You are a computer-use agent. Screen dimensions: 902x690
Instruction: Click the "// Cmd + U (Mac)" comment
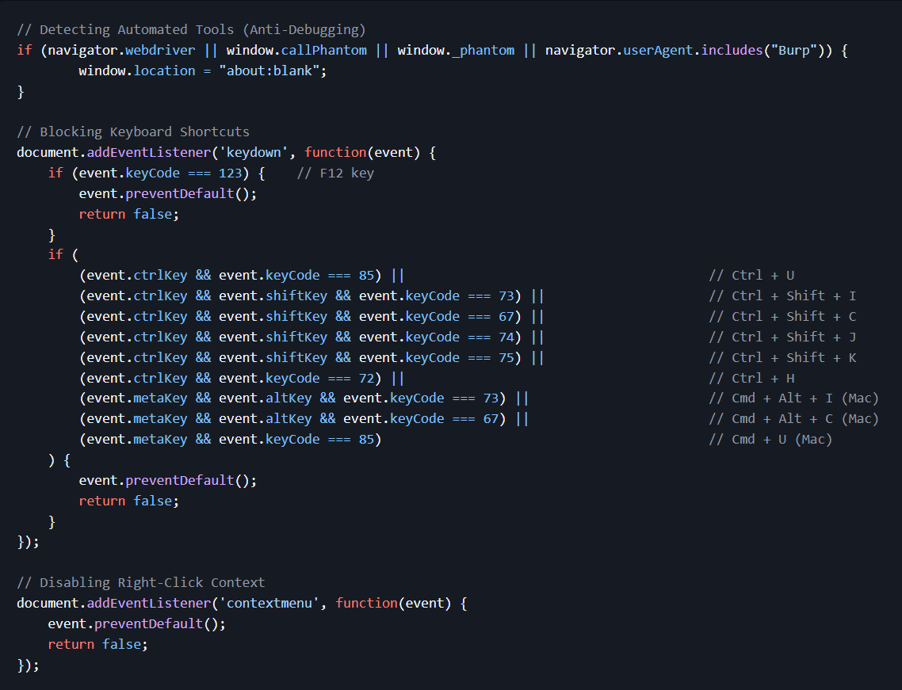(x=770, y=439)
